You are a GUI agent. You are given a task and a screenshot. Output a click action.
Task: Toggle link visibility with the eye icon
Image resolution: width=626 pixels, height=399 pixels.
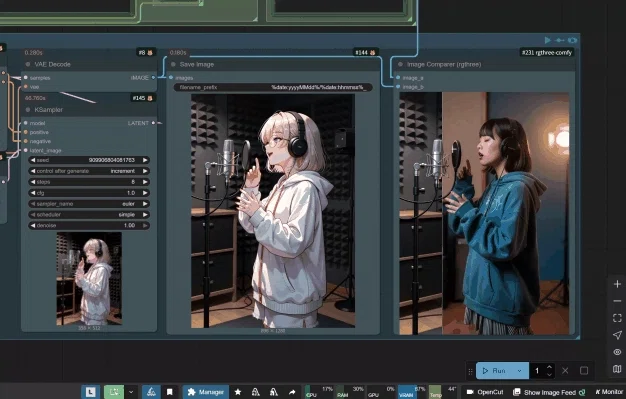click(617, 352)
